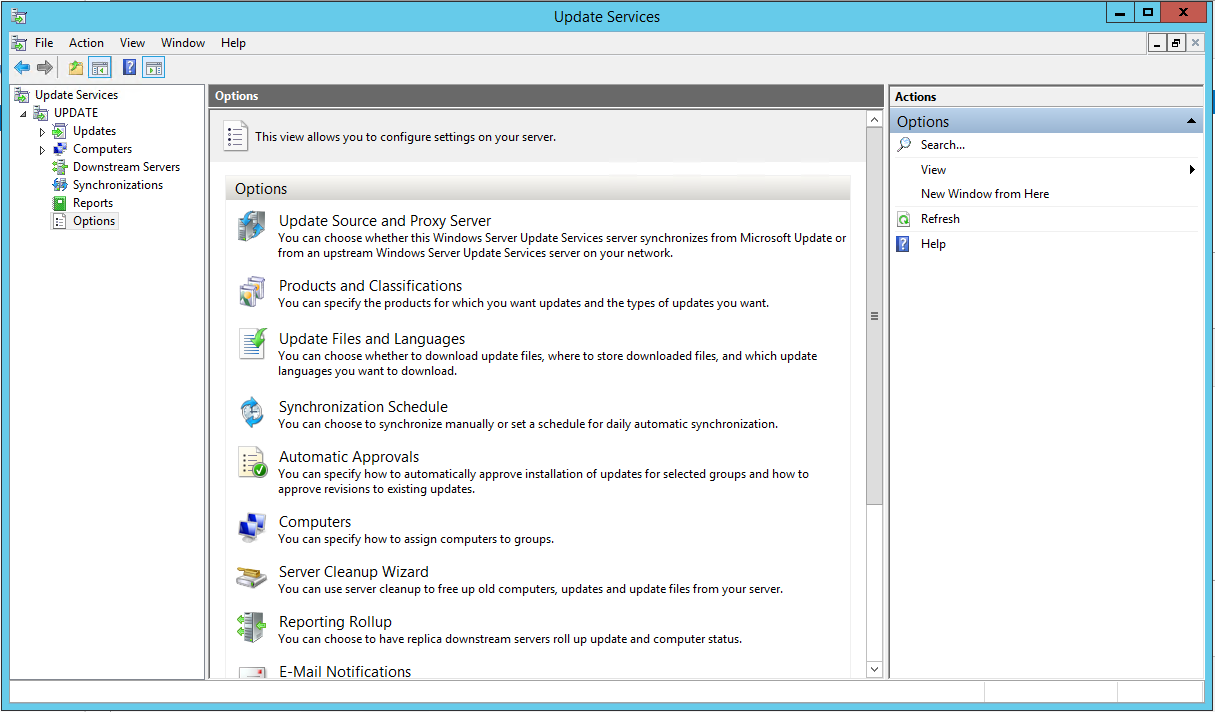
Task: Click the Search magnifier icon in Actions
Action: coord(904,145)
